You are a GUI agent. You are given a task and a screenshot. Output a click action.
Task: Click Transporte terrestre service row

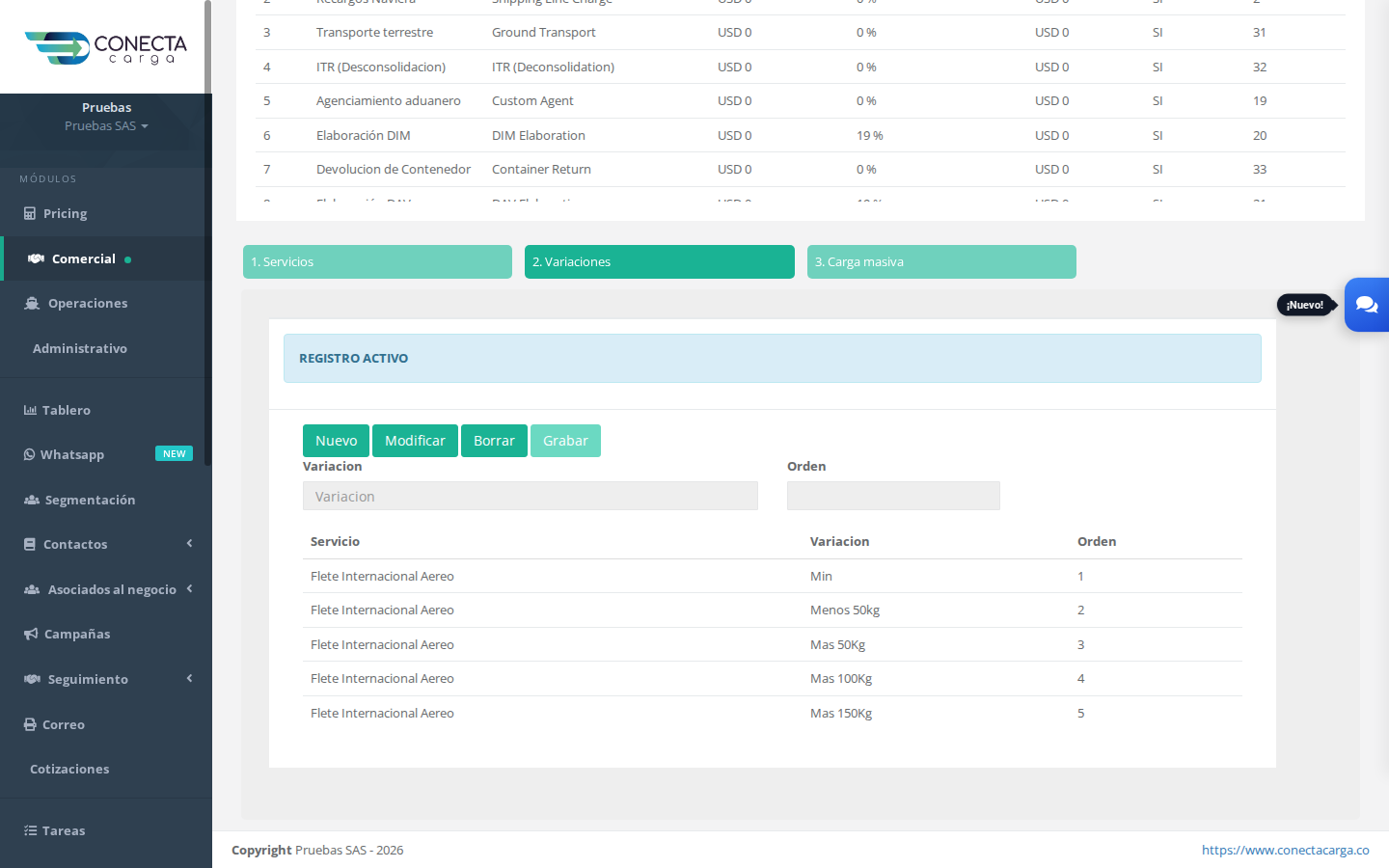[801, 33]
